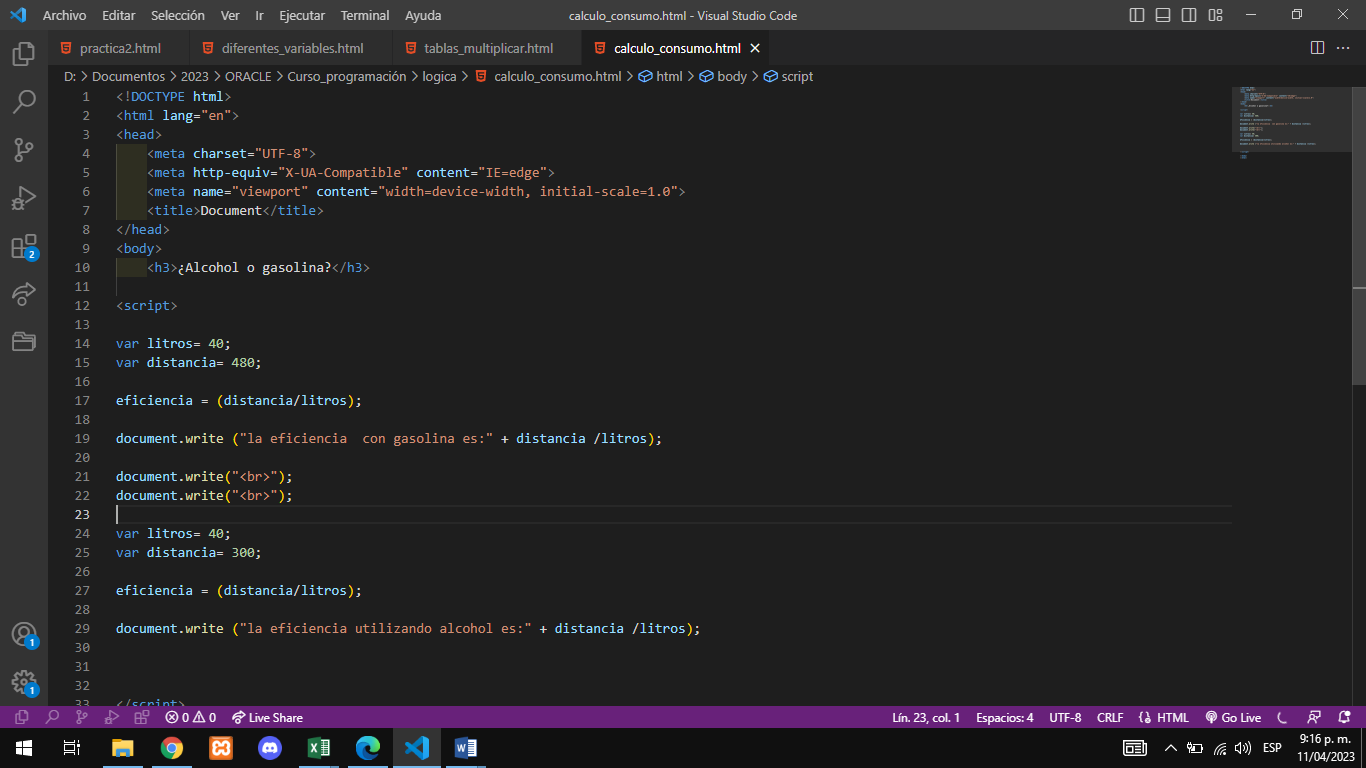Click the small explorer icon in status bar
1366x768 pixels.
point(22,717)
